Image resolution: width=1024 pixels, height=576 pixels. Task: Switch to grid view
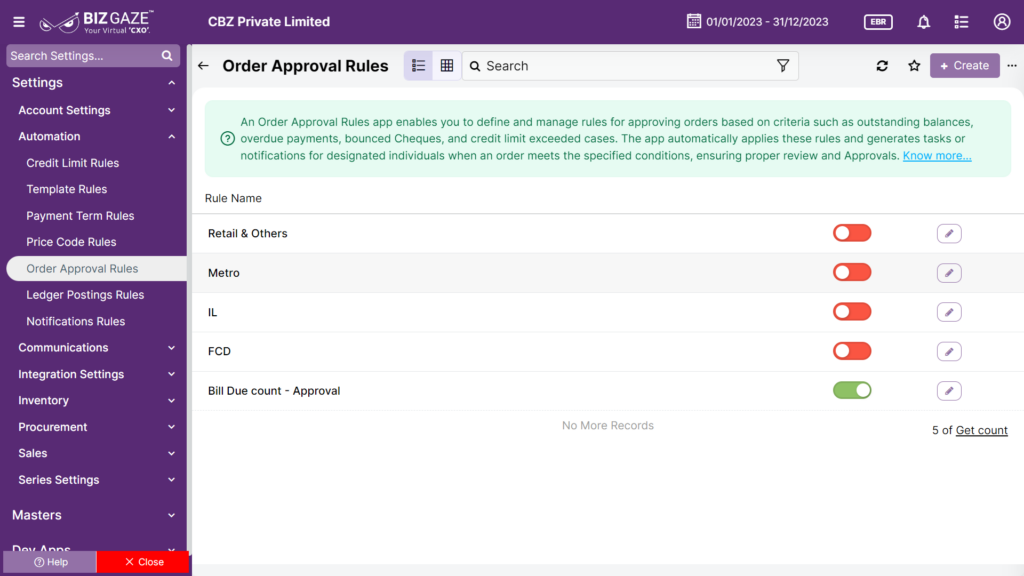tap(447, 66)
